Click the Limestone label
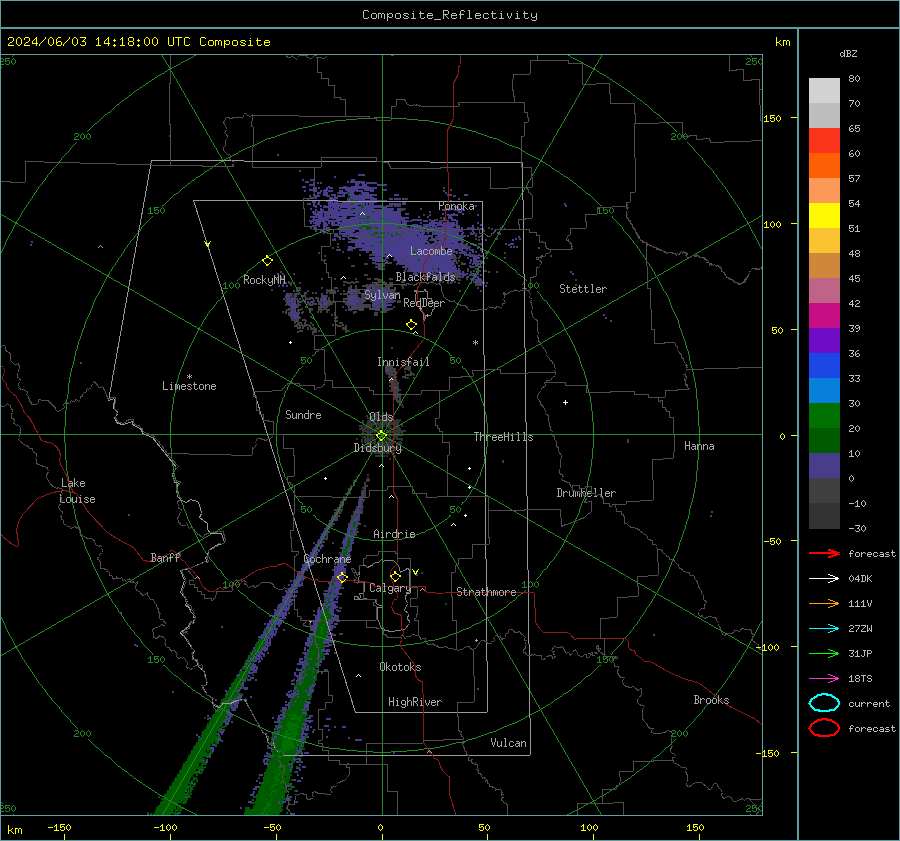Screen dimensions: 900x841 point(189,386)
